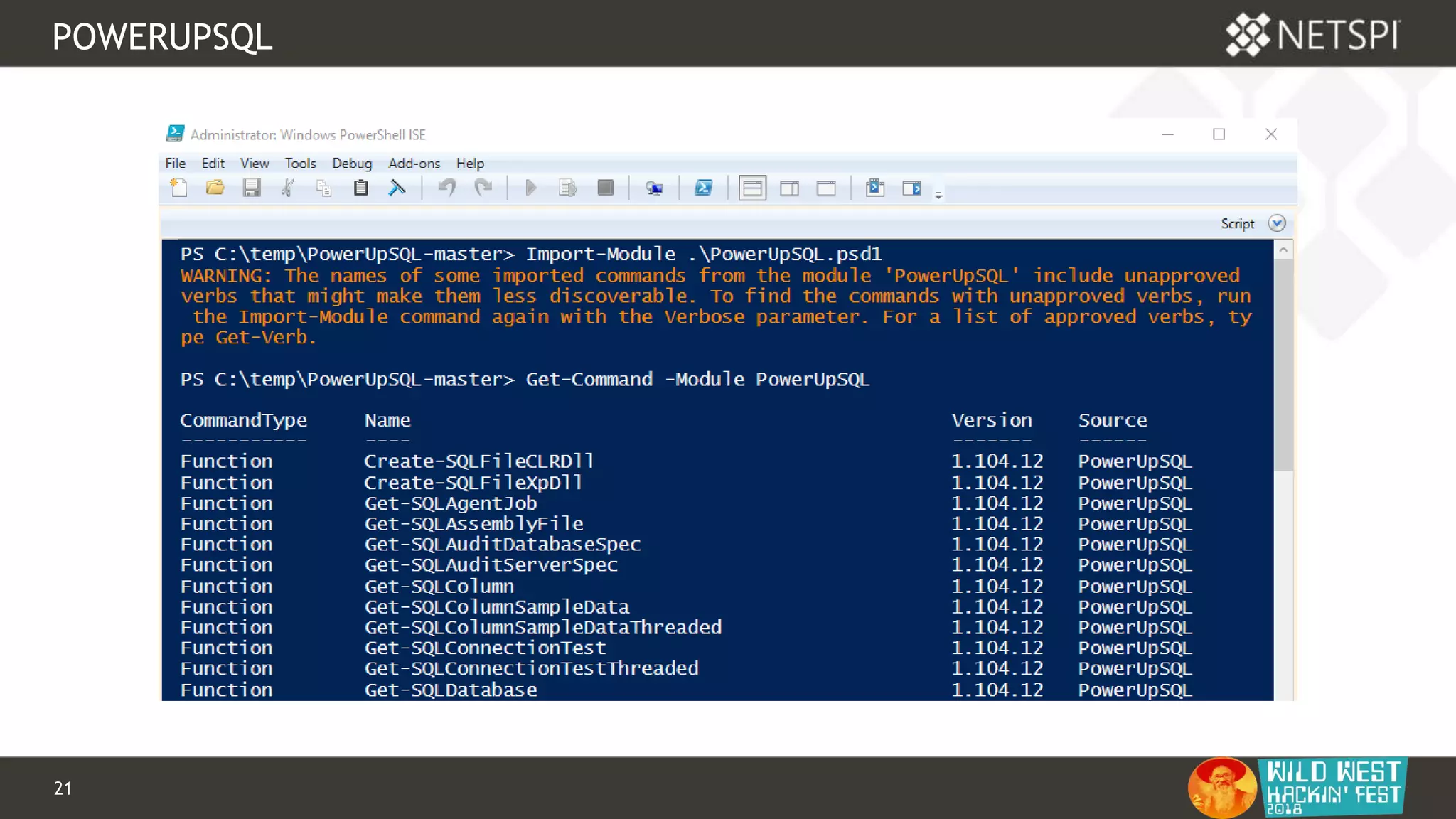This screenshot has width=1456, height=819.
Task: Select Show Script Pane Top layout icon
Action: click(x=752, y=188)
